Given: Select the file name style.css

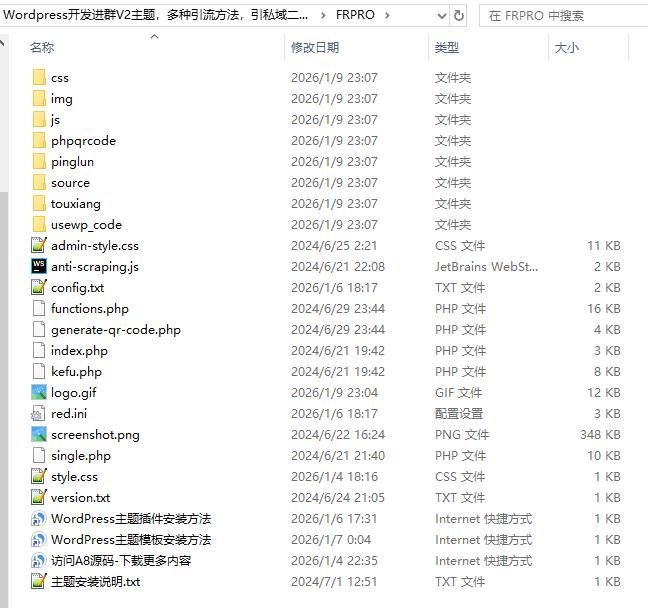Looking at the screenshot, I should 74,477.
